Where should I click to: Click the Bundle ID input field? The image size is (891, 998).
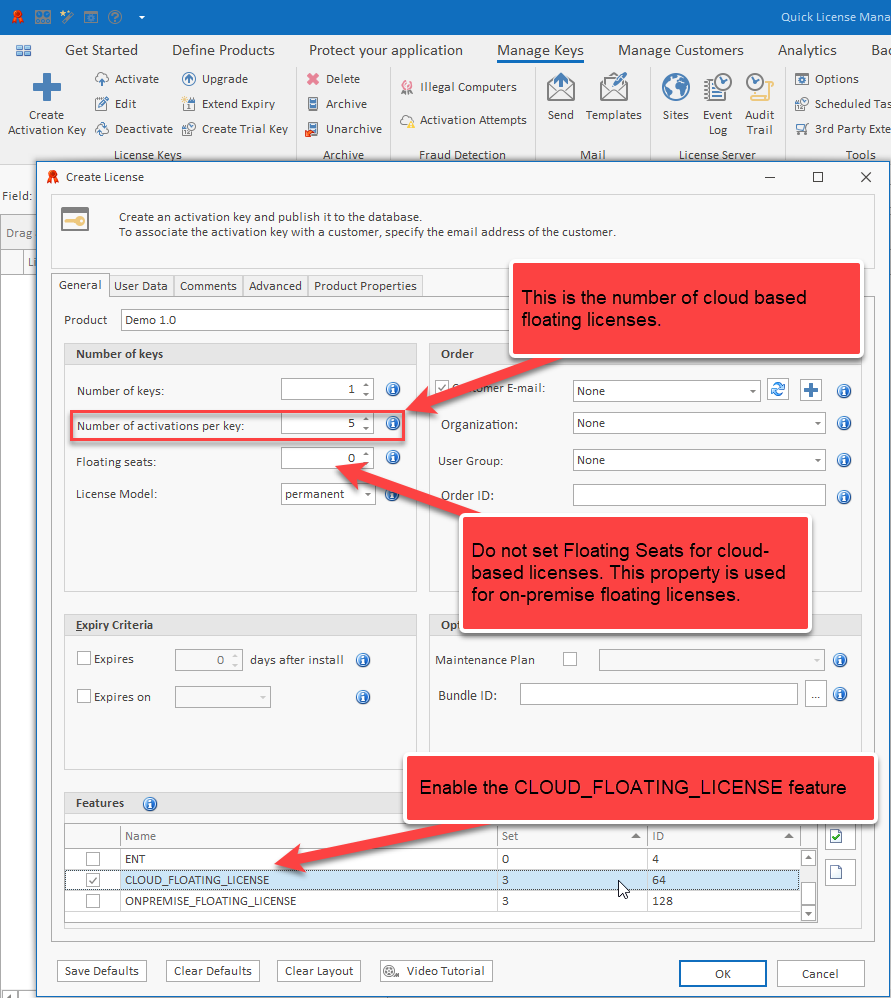[x=659, y=694]
